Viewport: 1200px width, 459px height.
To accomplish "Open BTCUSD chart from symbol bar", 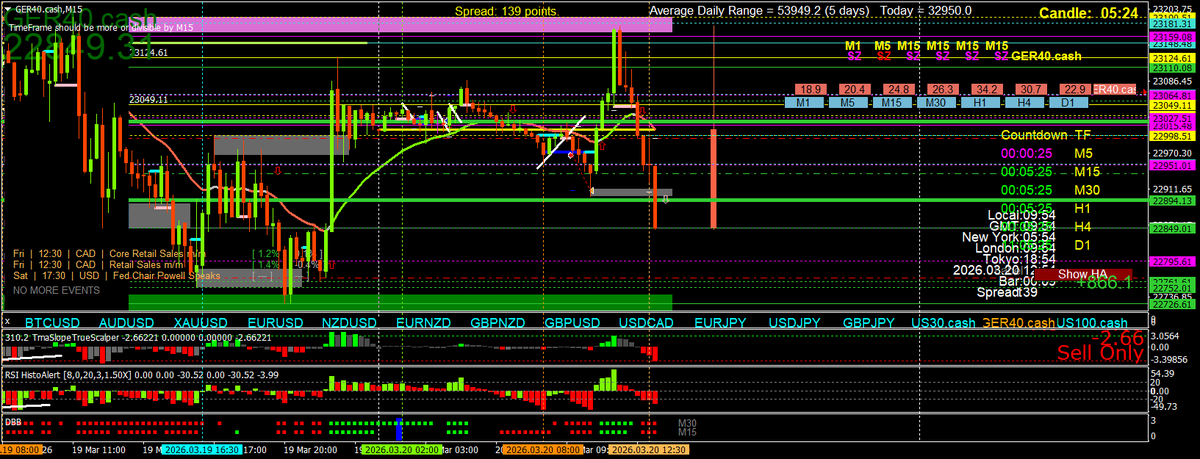I will click(51, 323).
